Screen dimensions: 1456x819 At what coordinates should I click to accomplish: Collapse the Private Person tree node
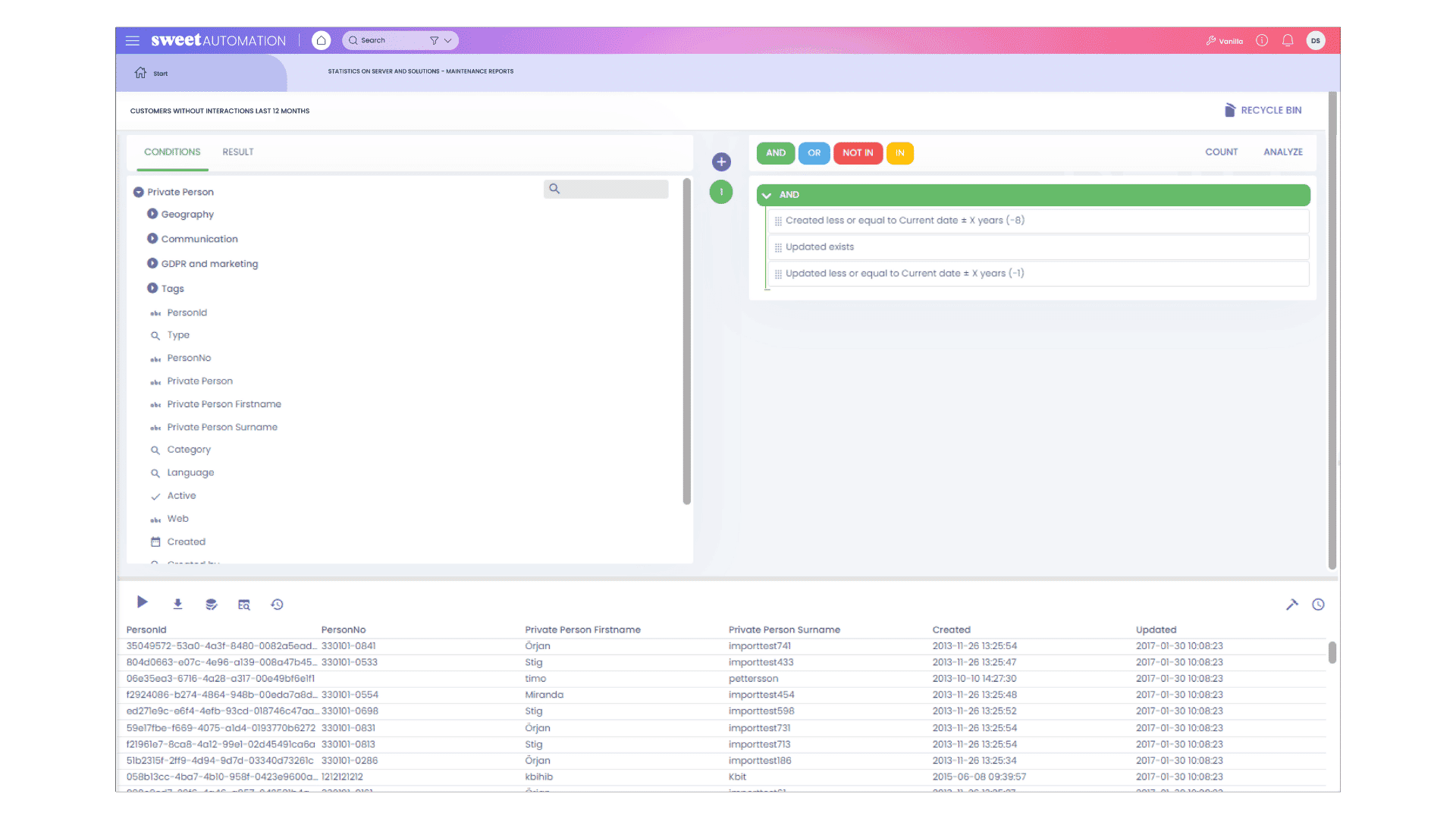(x=139, y=193)
